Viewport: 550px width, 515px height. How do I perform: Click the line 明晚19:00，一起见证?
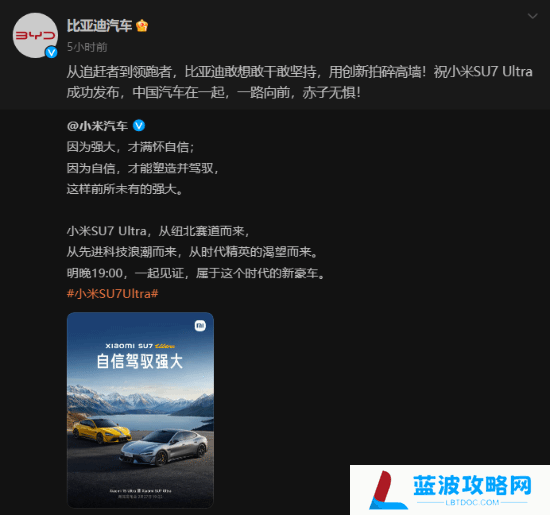pyautogui.click(x=195, y=273)
